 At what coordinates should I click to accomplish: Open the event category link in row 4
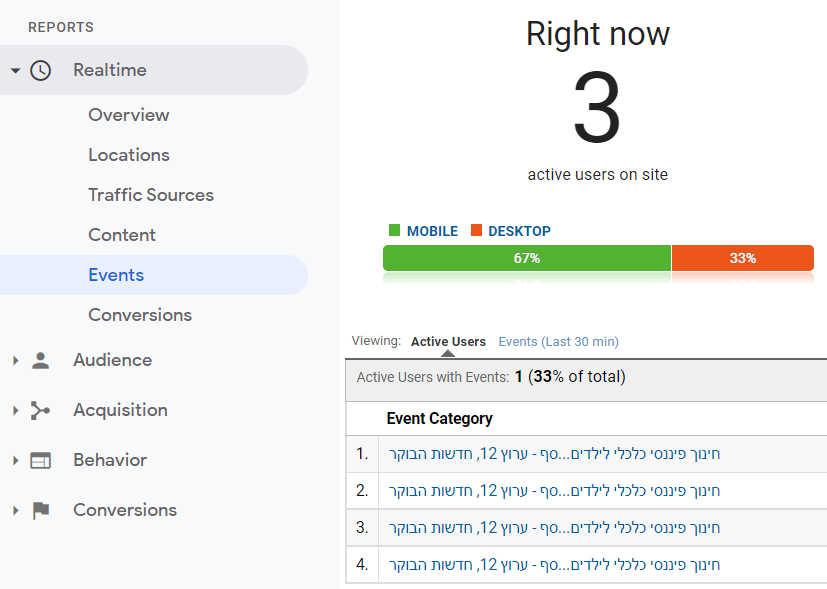(554, 565)
